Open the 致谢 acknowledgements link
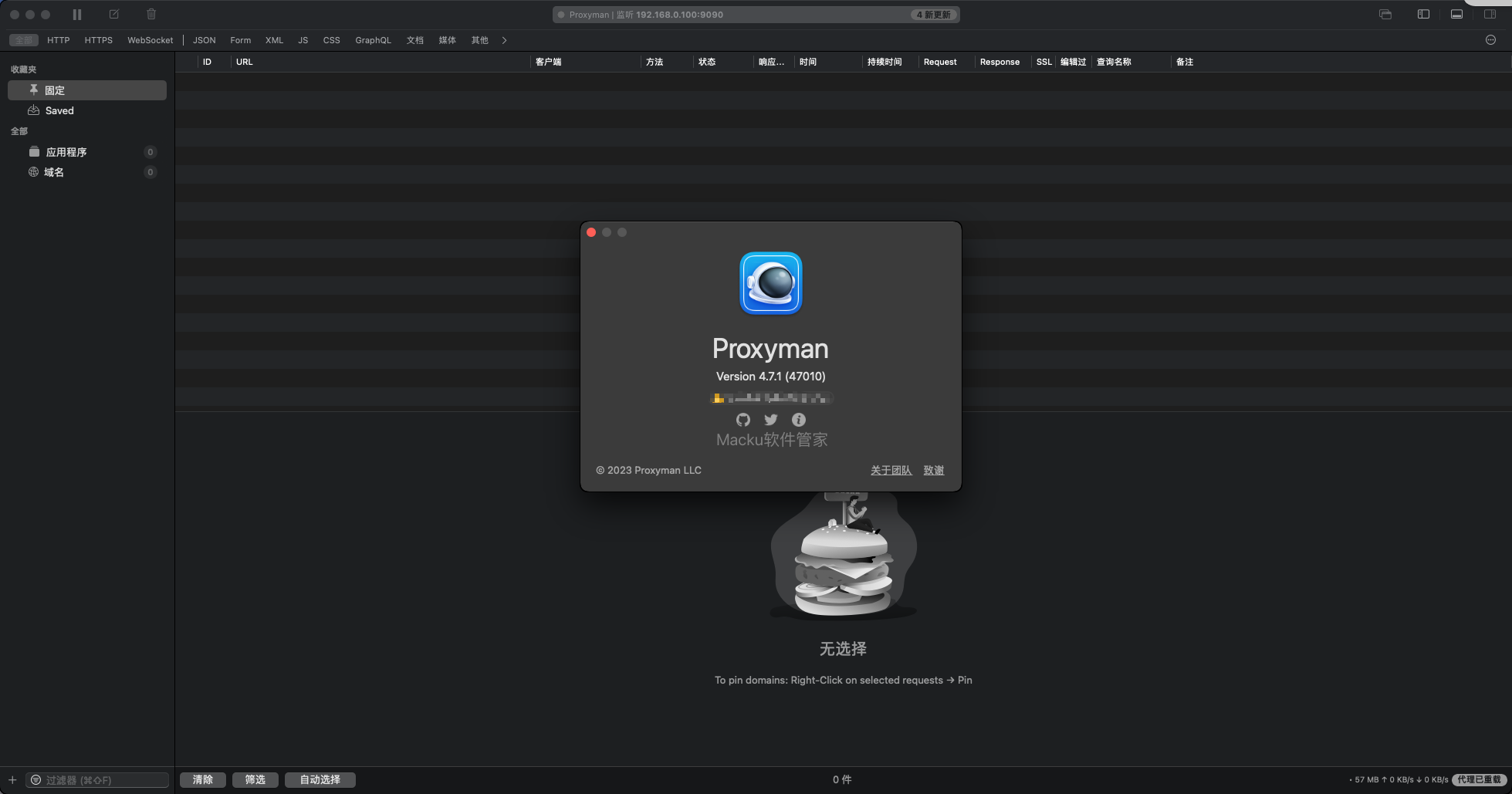1512x794 pixels. click(x=934, y=470)
